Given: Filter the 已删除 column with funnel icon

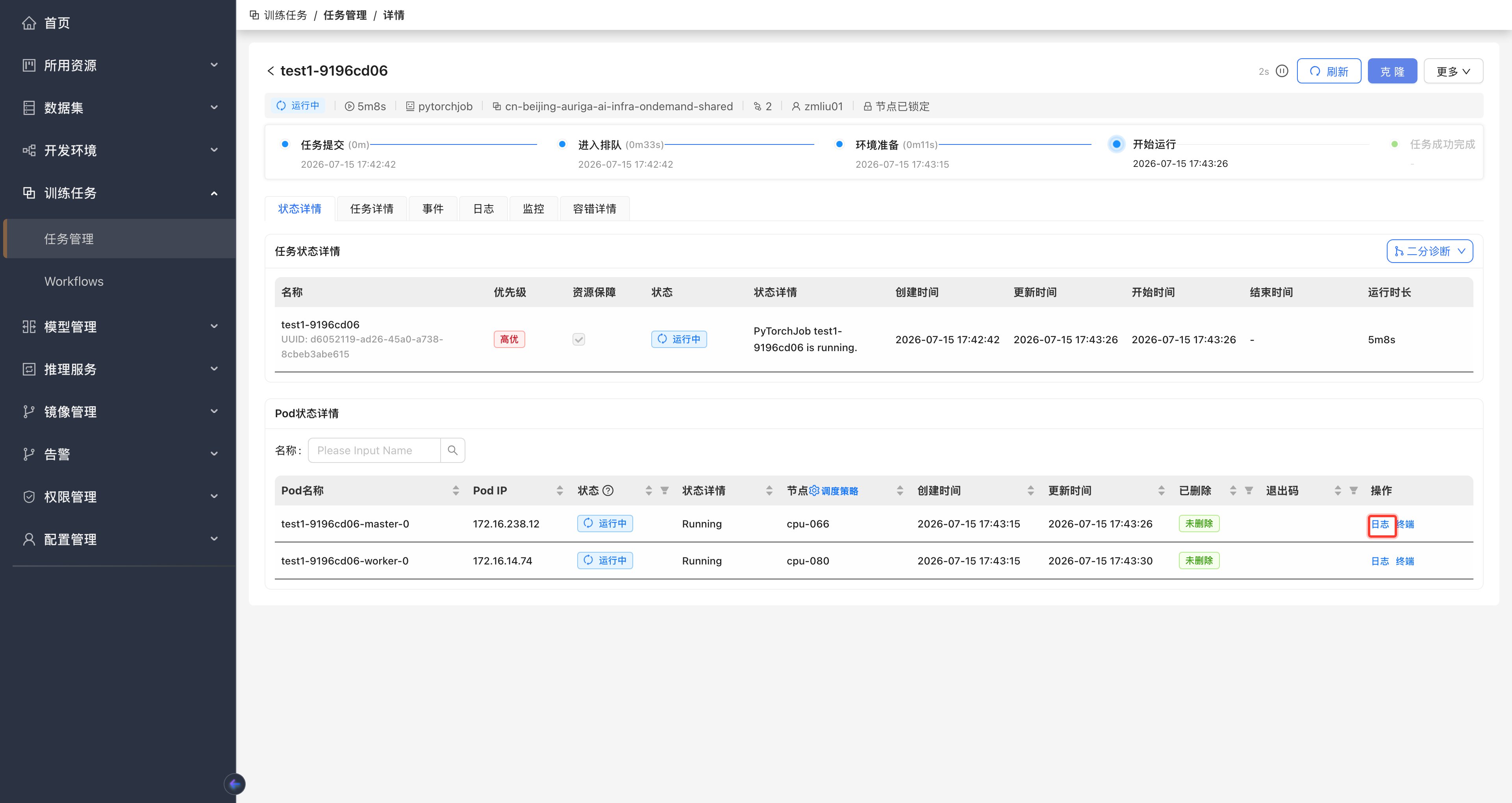Looking at the screenshot, I should [x=1249, y=490].
